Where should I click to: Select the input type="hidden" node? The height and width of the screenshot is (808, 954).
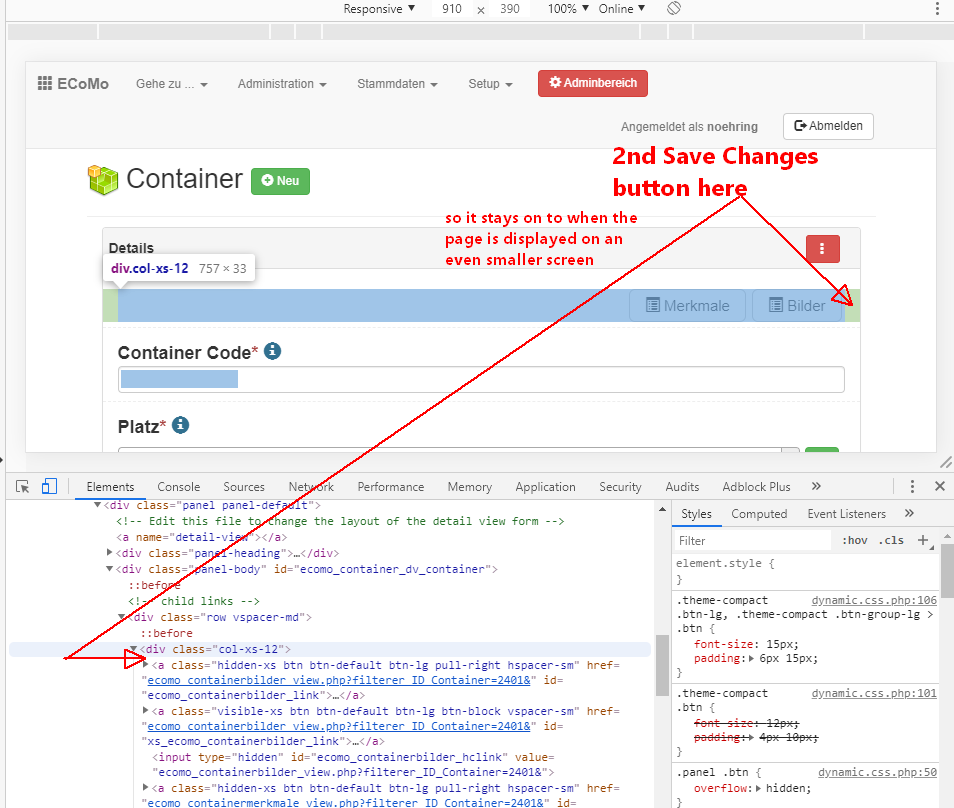353,765
